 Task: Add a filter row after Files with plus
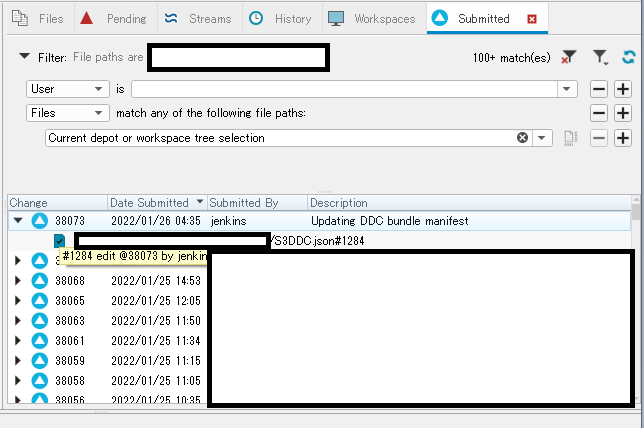tap(623, 113)
